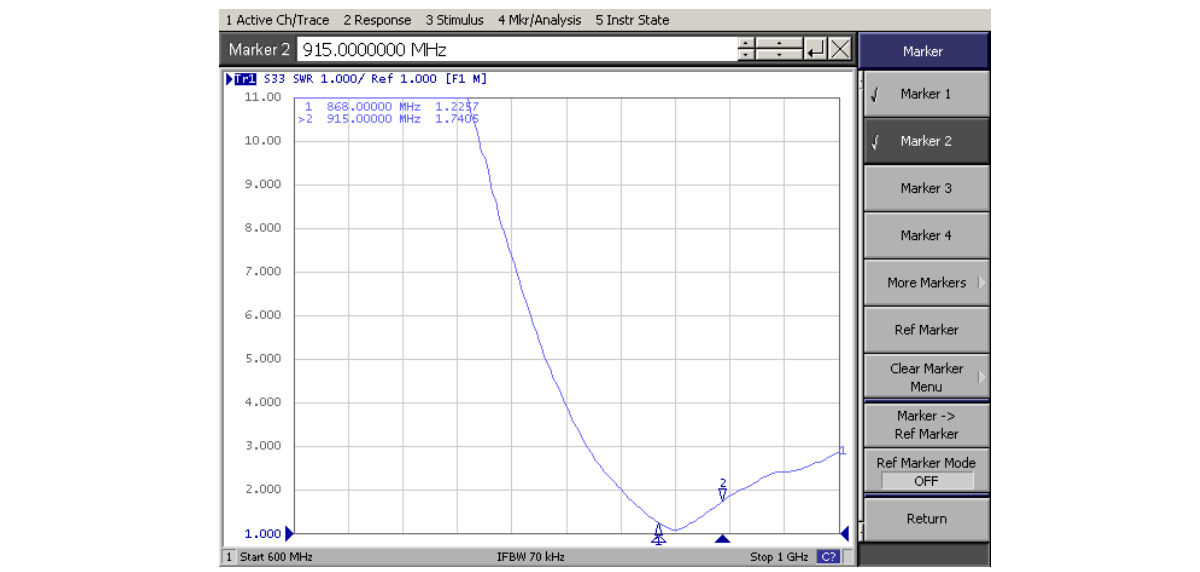
Task: Click the reference position arrow at 1.000
Action: tap(290, 533)
